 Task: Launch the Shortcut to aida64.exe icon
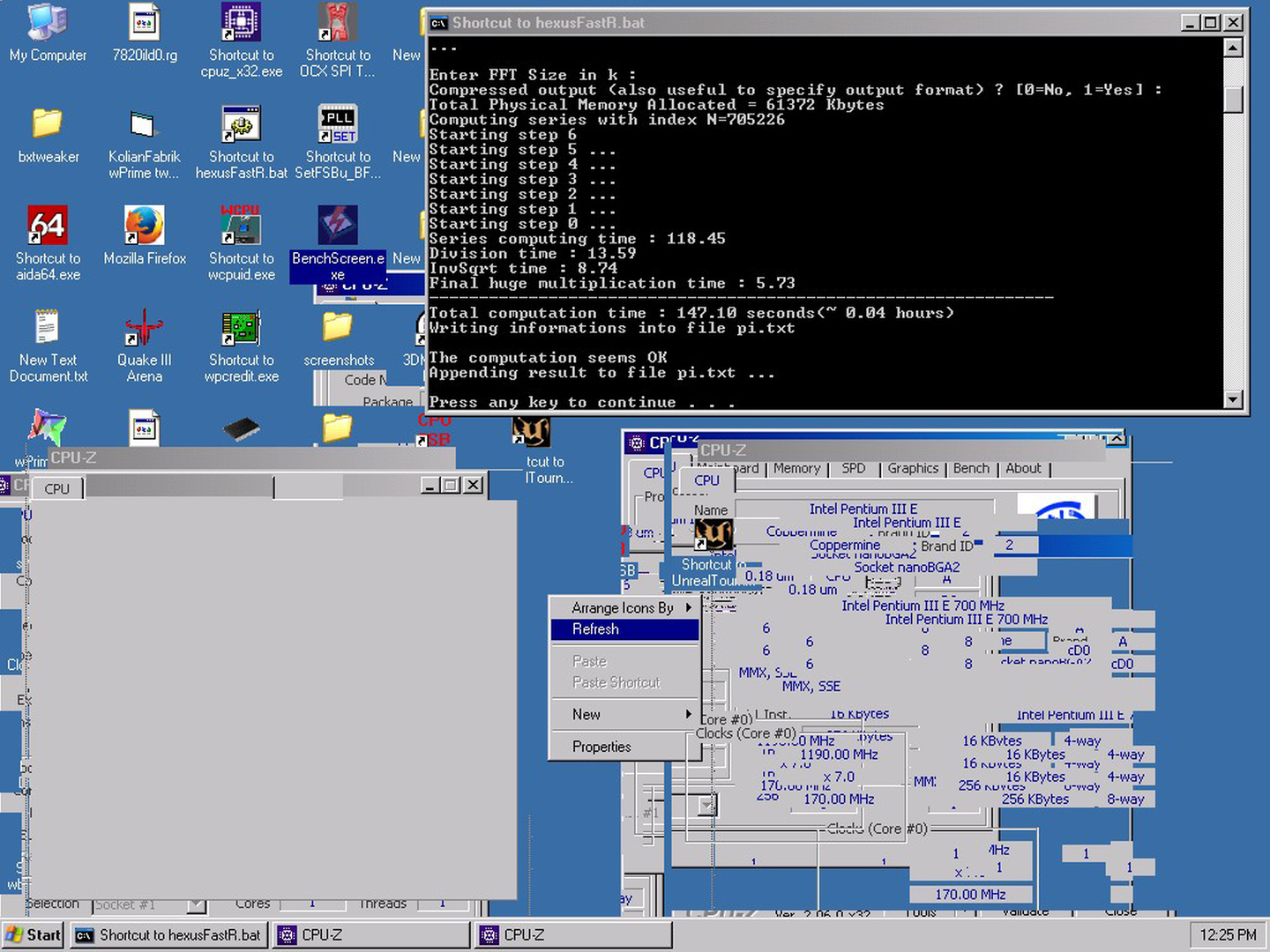[48, 244]
